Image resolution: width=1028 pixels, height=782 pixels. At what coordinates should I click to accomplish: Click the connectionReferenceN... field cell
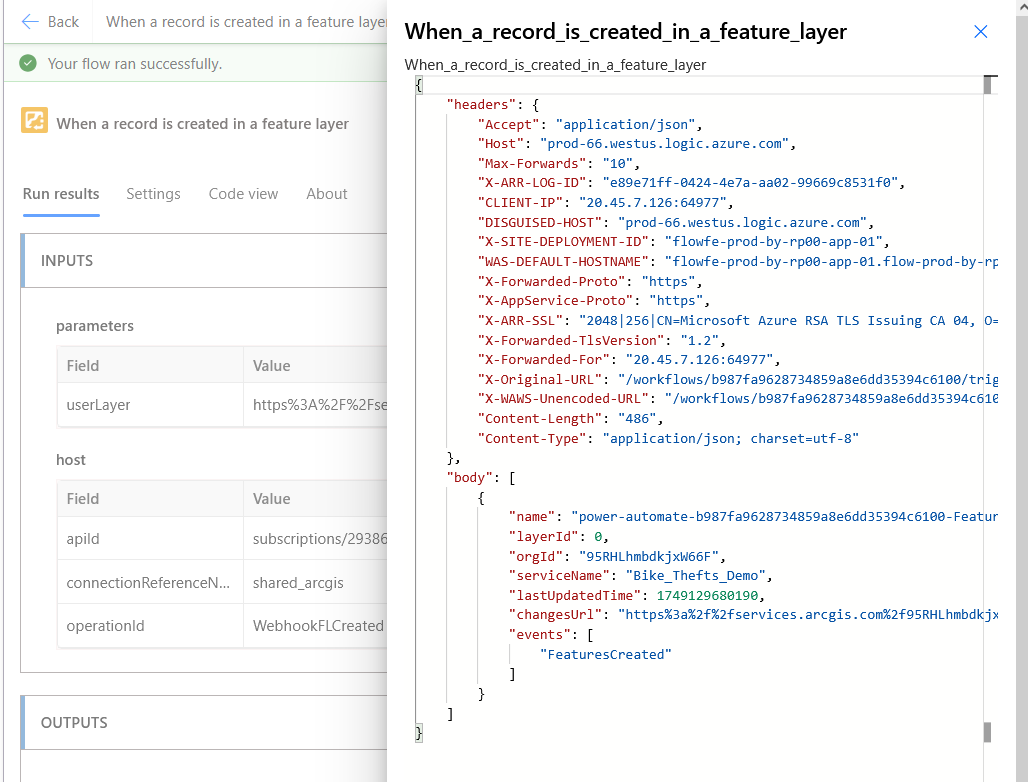(150, 582)
